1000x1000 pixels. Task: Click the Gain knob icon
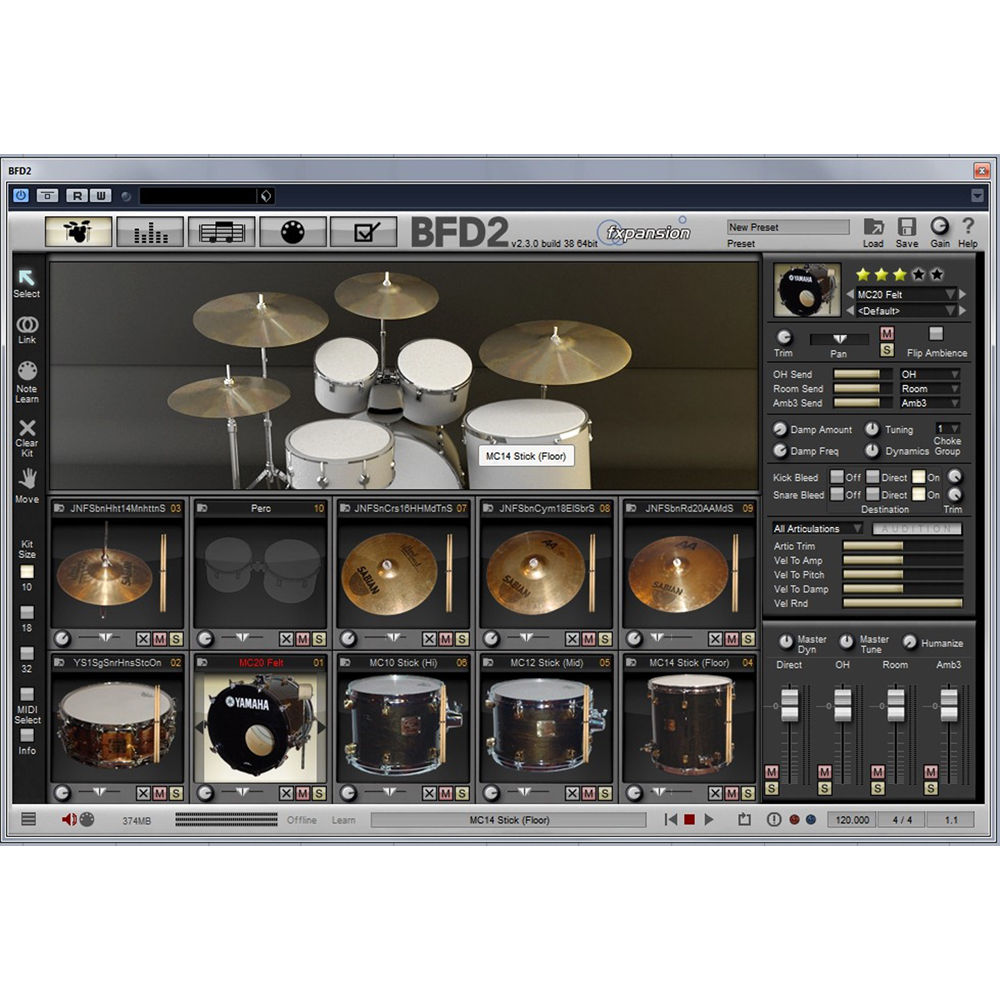(x=939, y=226)
